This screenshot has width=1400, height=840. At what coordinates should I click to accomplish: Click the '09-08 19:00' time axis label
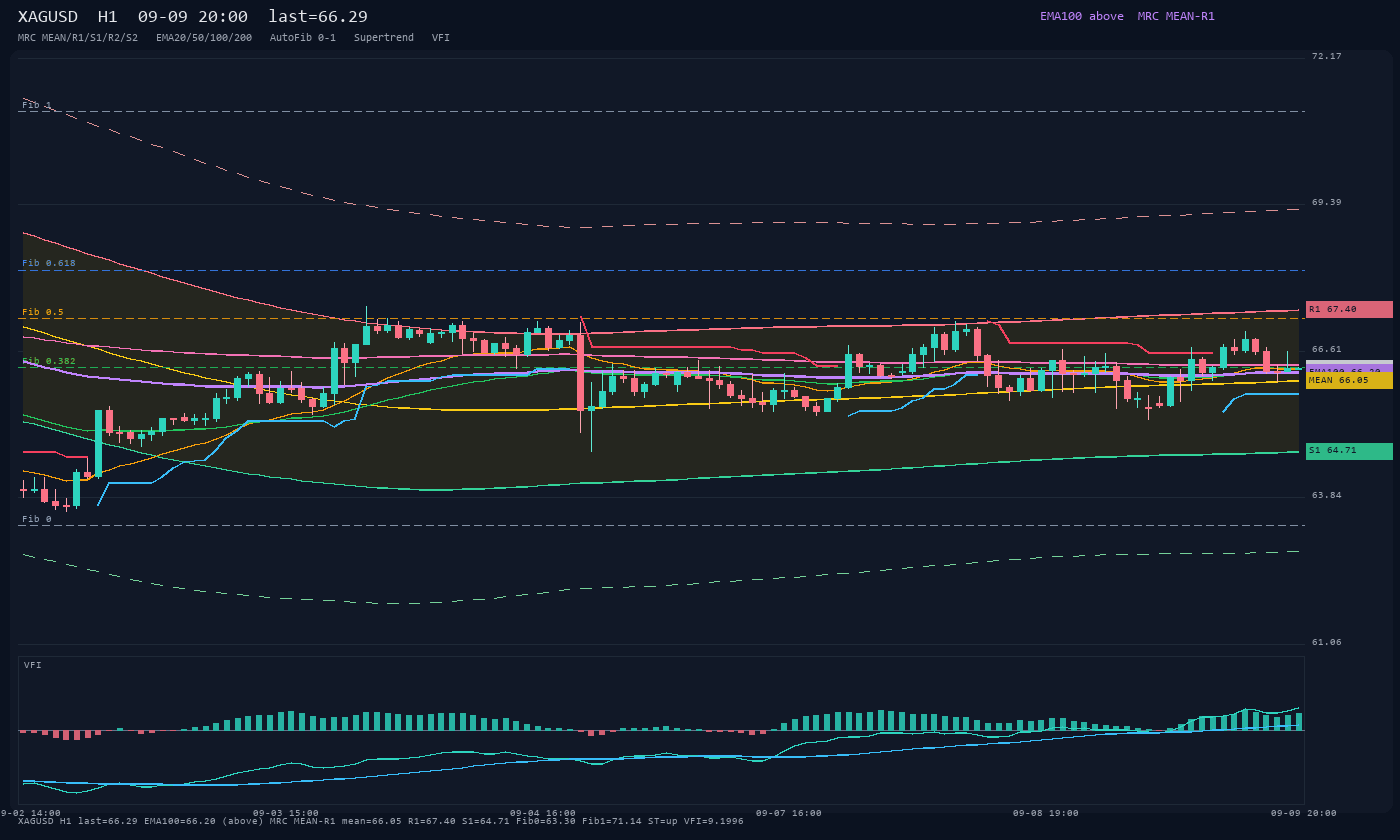pos(1046,813)
